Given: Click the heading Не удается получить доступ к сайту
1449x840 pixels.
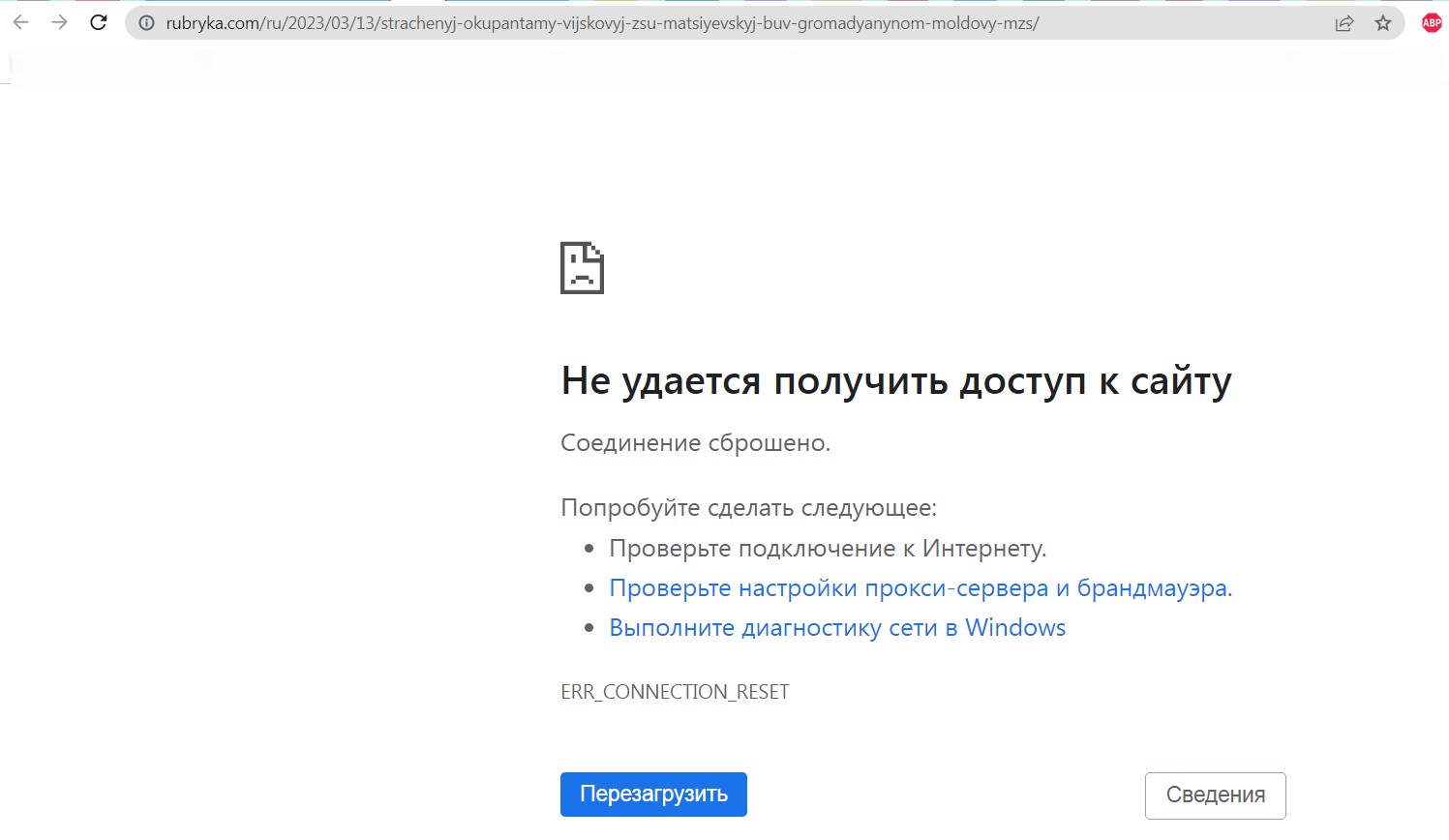Looking at the screenshot, I should tap(896, 381).
